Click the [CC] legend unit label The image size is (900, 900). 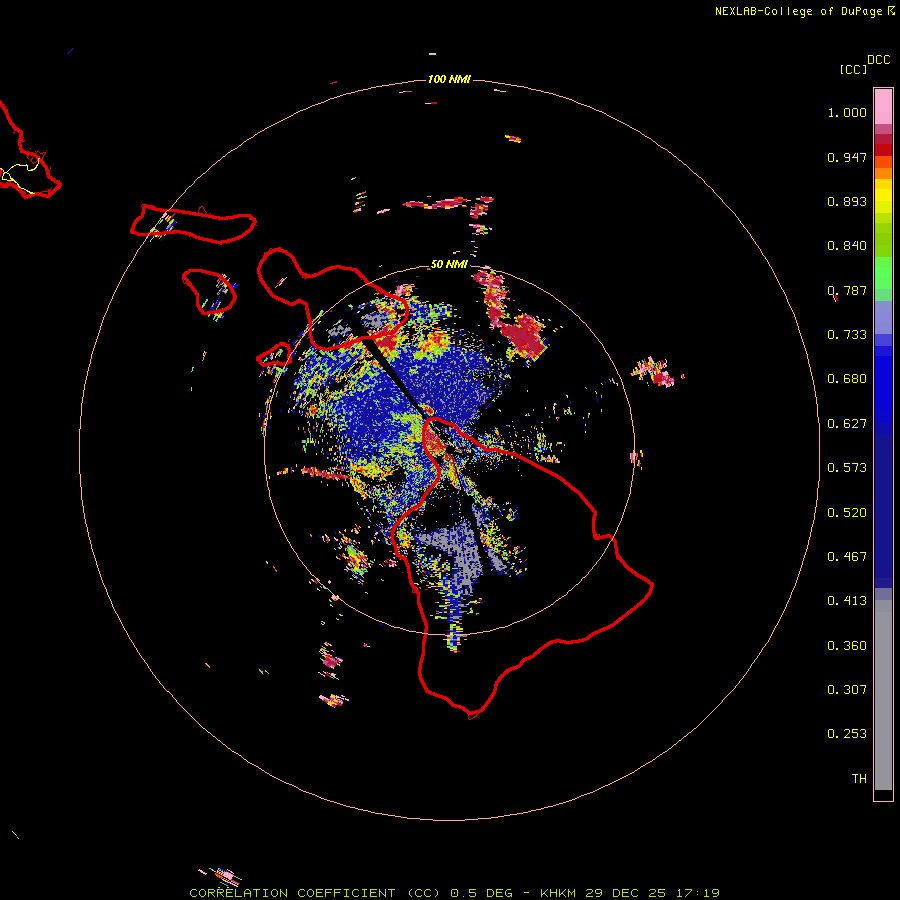[854, 70]
